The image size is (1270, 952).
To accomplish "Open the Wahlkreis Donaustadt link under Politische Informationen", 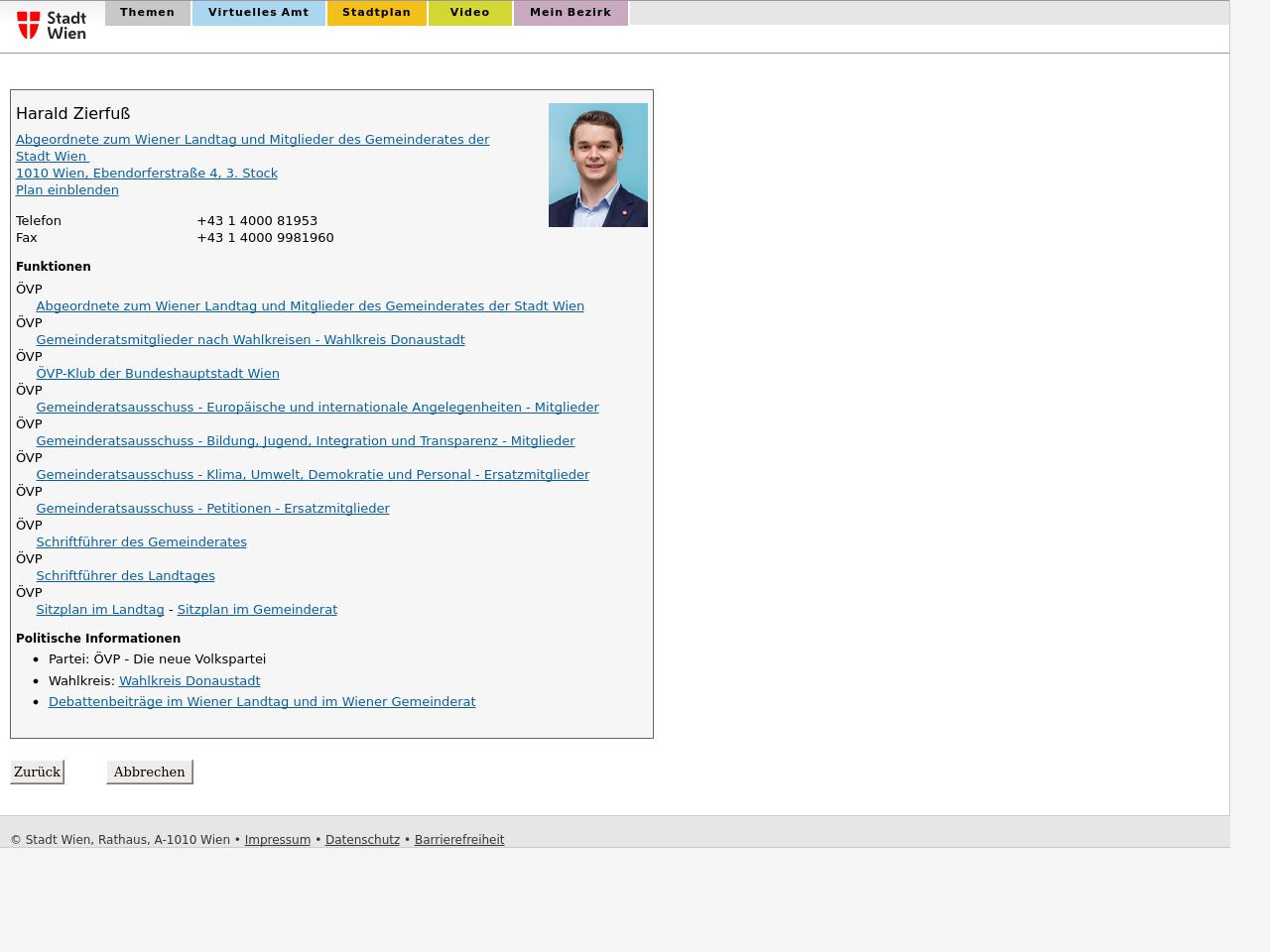I will pos(190,680).
